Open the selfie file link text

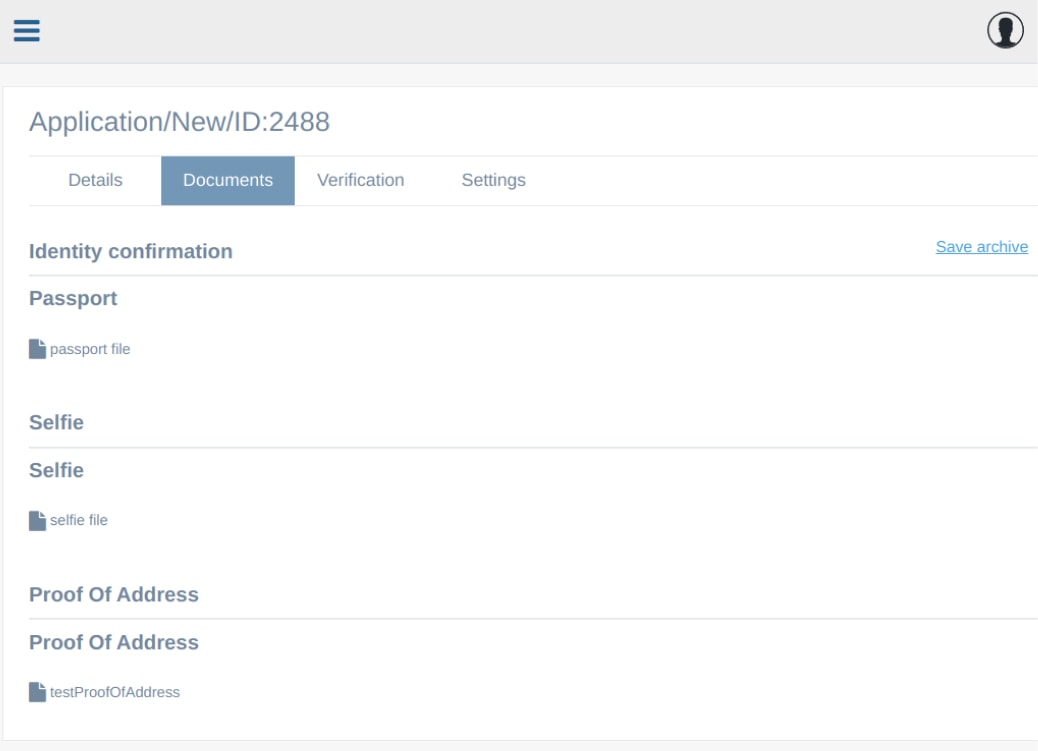[79, 520]
